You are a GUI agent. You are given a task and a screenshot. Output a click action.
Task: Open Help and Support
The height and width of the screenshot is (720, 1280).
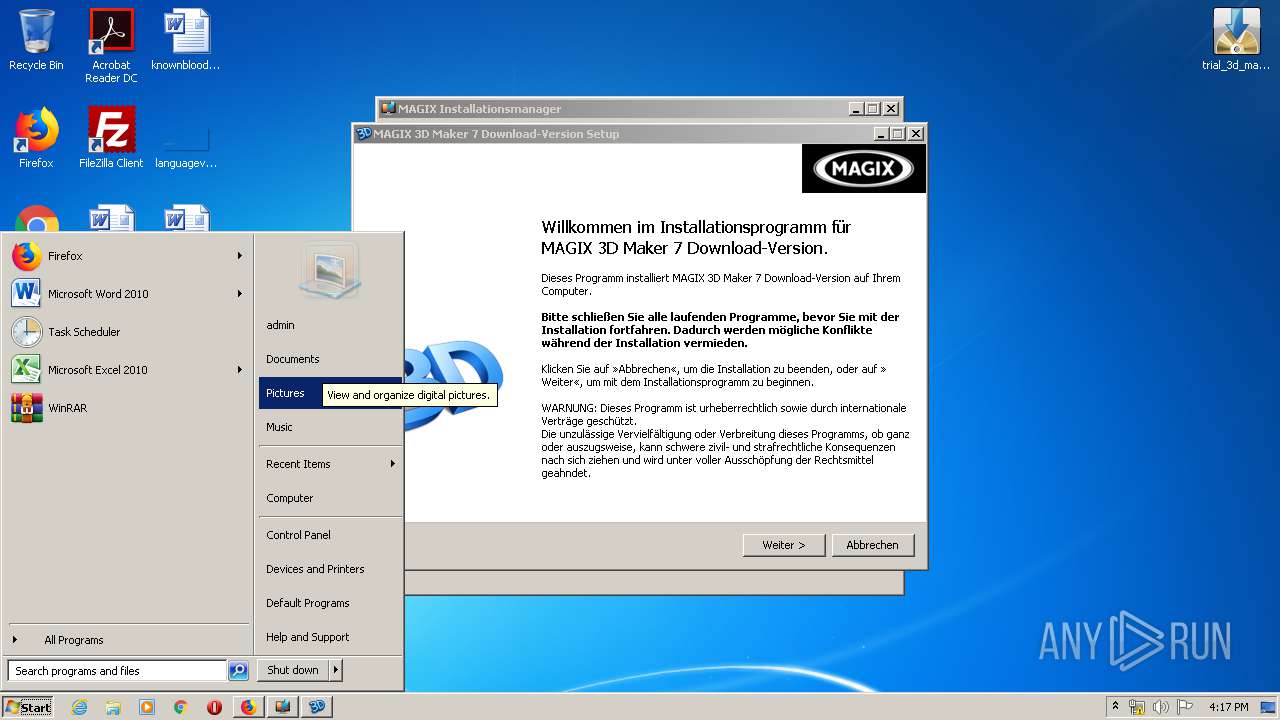[330, 637]
